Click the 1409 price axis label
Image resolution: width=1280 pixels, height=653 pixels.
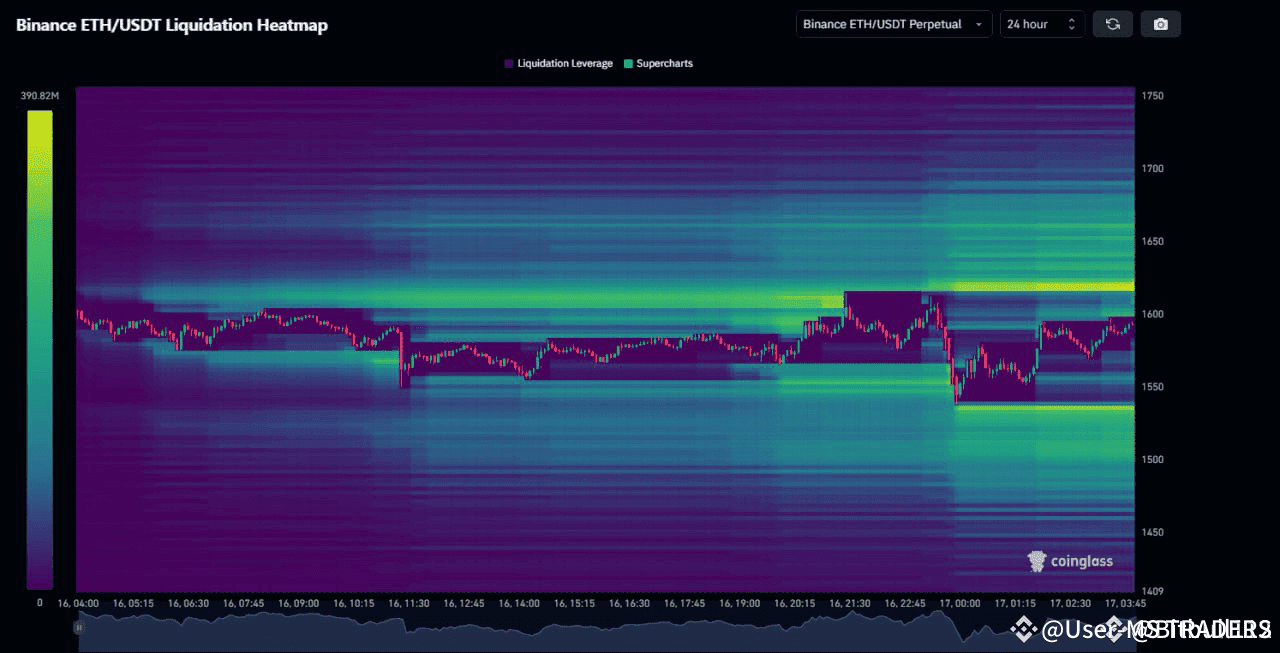coord(1153,592)
